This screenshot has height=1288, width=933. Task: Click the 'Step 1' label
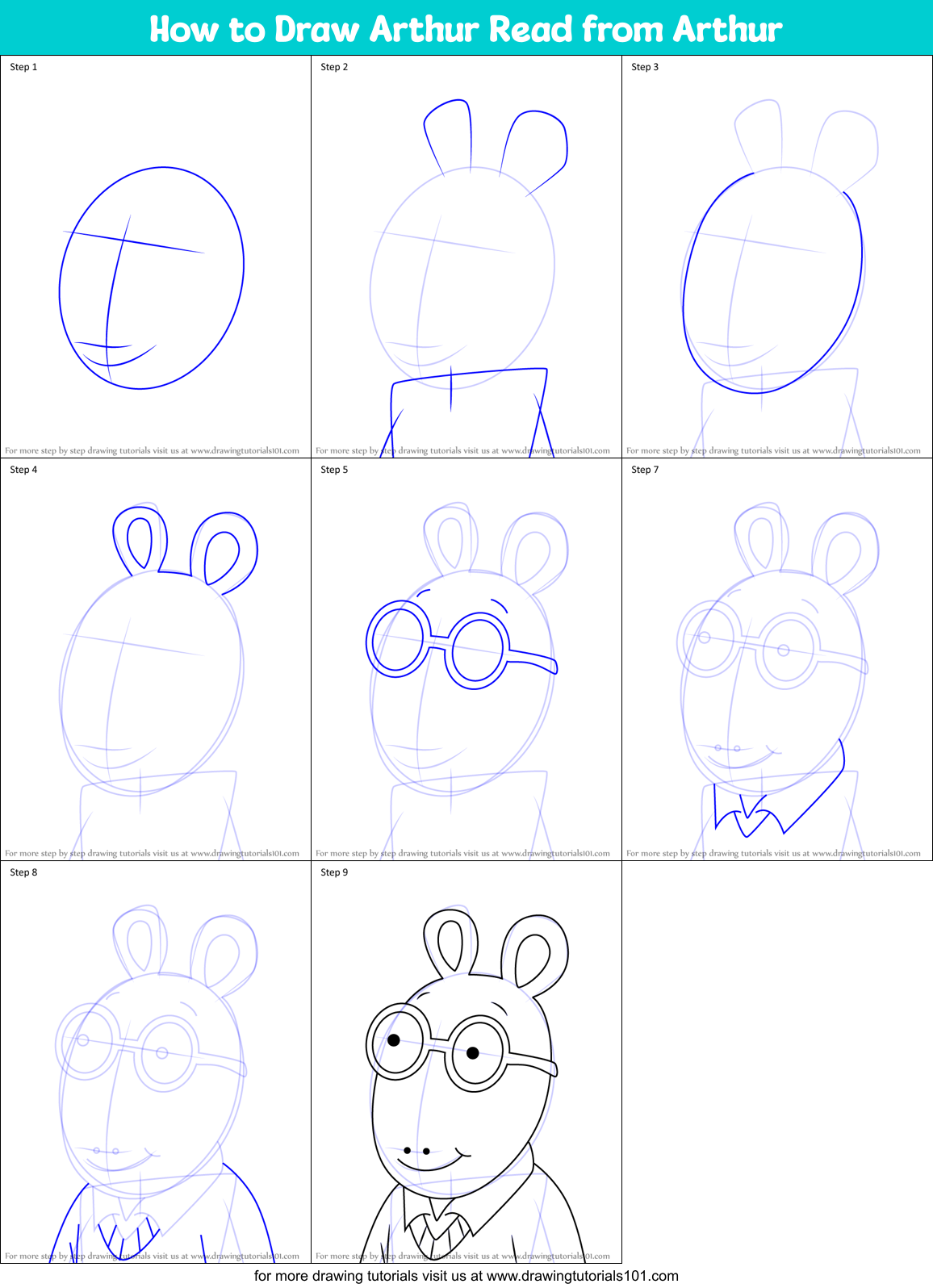23,67
